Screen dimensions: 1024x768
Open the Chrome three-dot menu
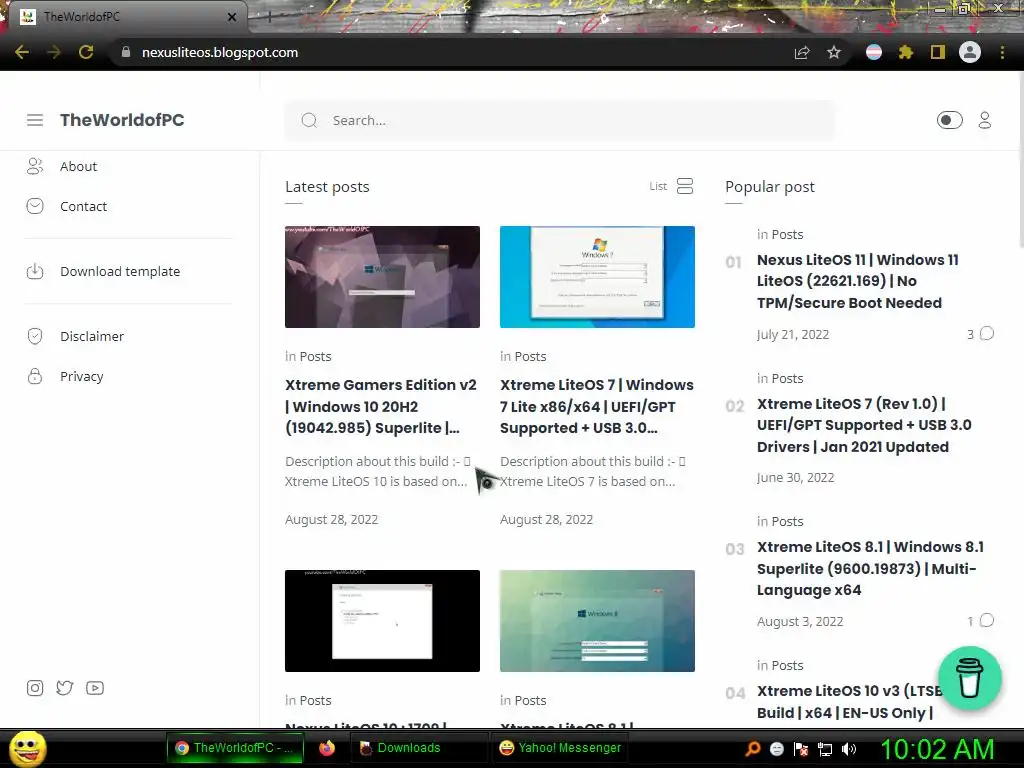pos(1002,52)
